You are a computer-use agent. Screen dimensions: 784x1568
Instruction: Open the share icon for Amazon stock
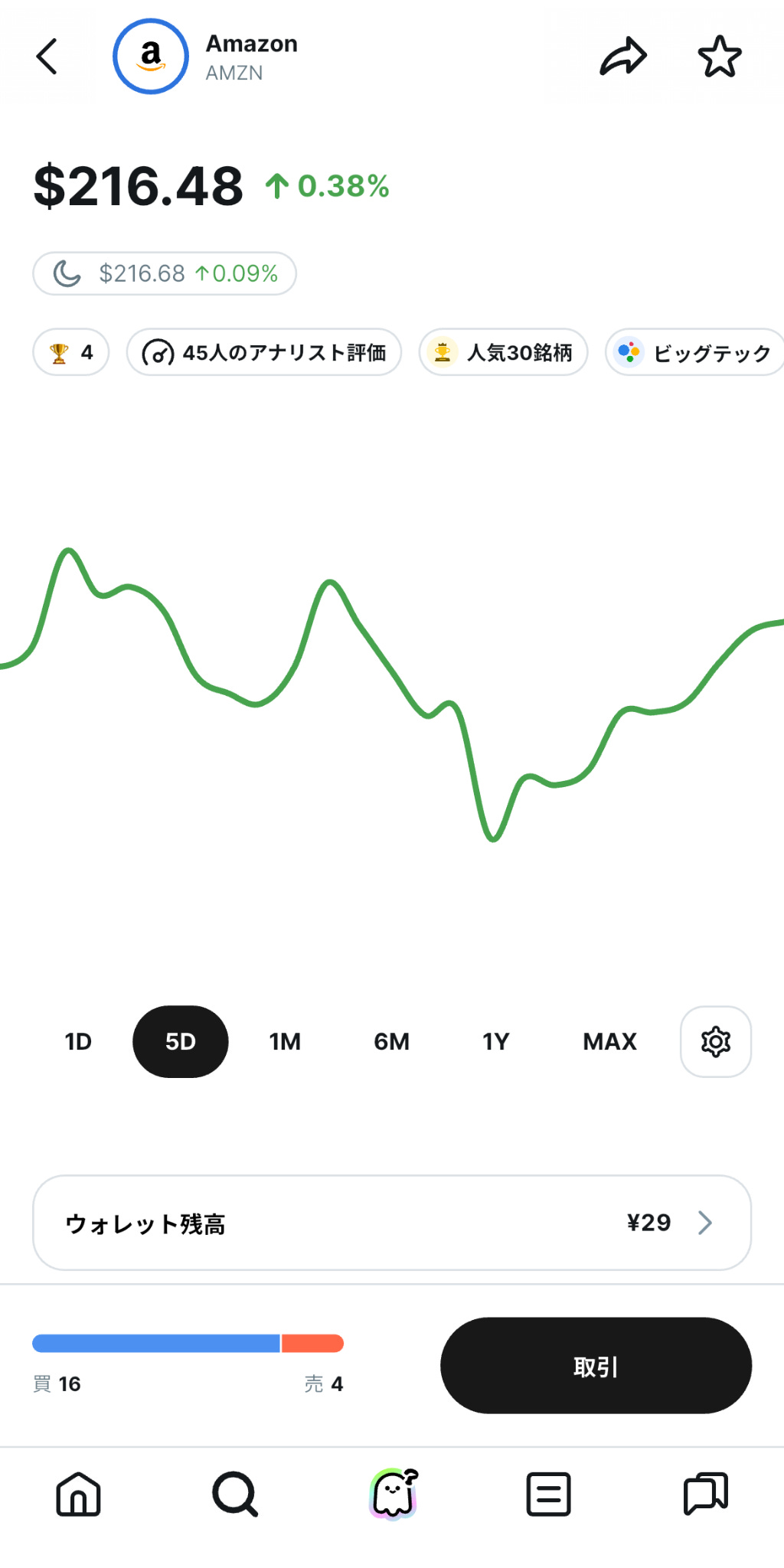pos(622,56)
